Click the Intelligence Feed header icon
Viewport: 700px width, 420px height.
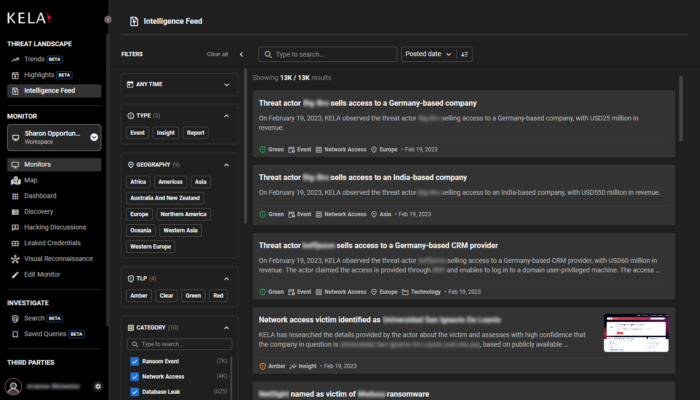(134, 21)
